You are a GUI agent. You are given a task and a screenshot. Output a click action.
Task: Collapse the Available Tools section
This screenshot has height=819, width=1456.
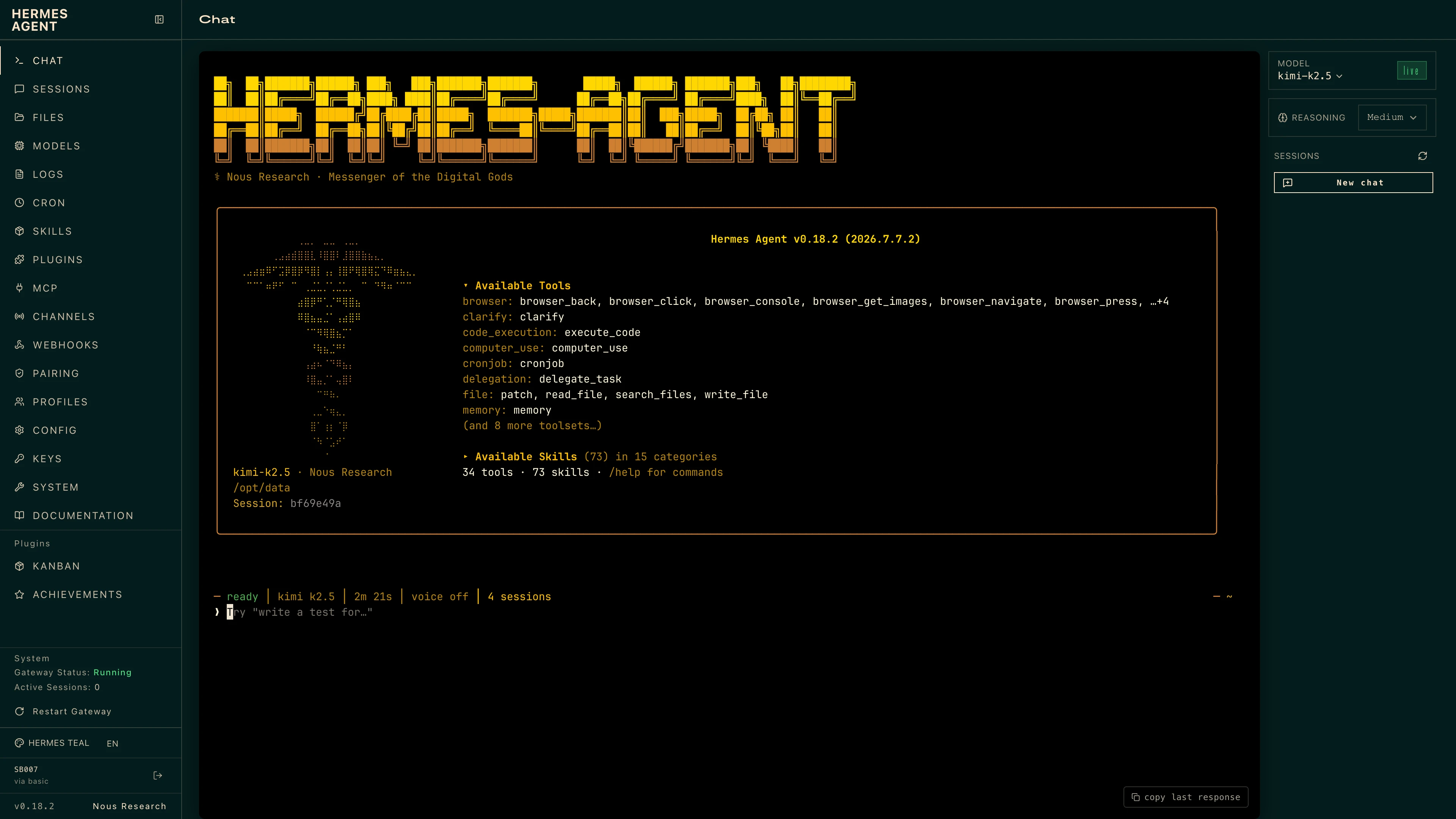click(516, 286)
